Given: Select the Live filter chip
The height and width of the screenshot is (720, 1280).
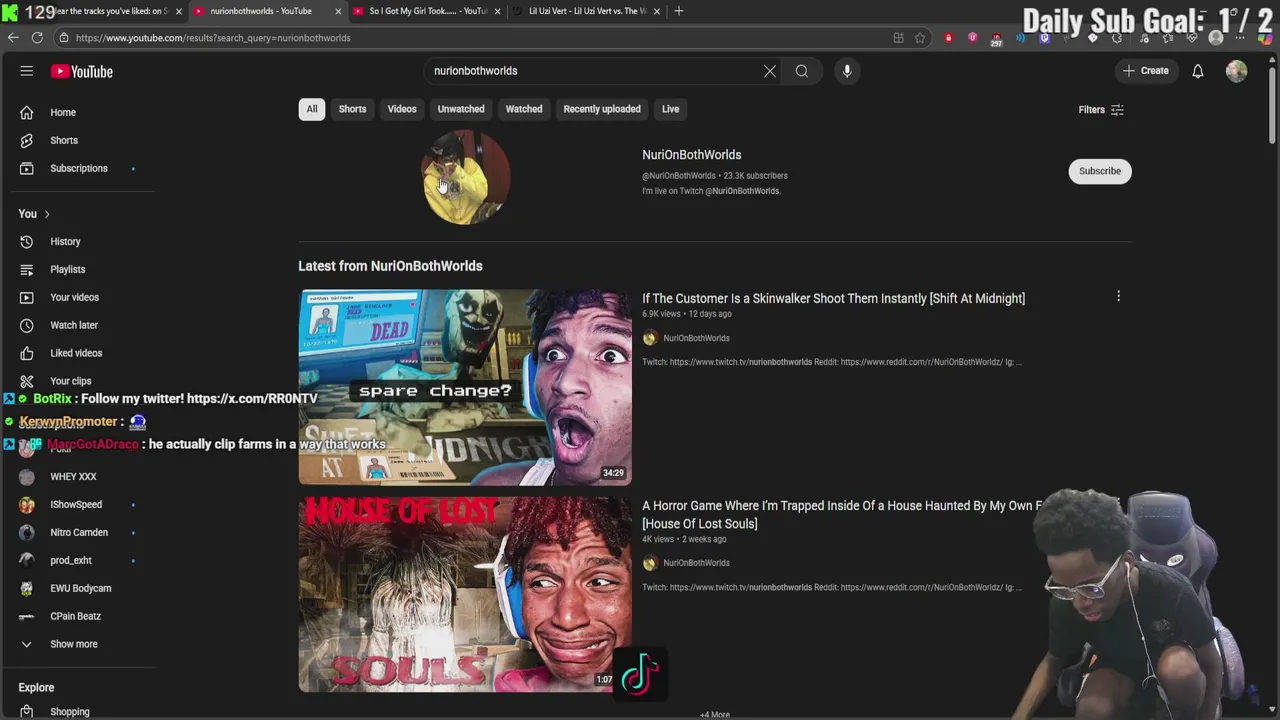Looking at the screenshot, I should 670,109.
